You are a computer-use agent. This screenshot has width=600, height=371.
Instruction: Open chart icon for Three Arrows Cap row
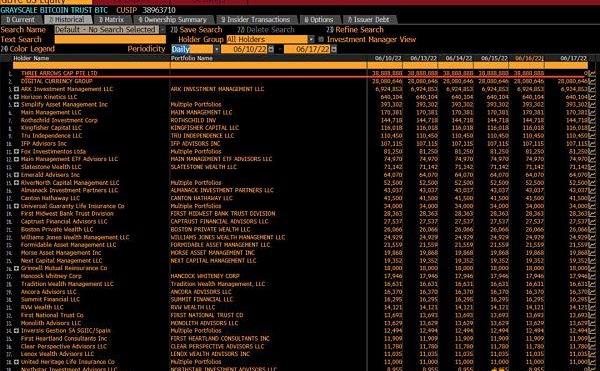coord(592,73)
